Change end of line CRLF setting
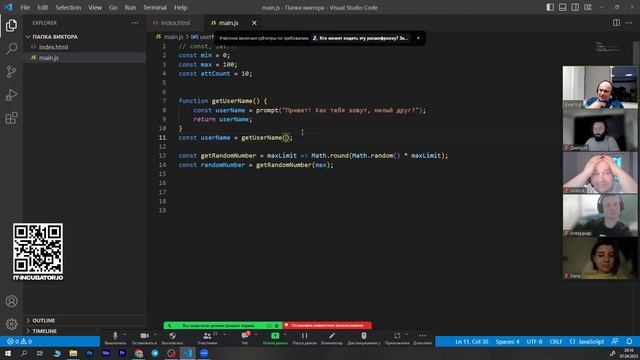 click(556, 341)
